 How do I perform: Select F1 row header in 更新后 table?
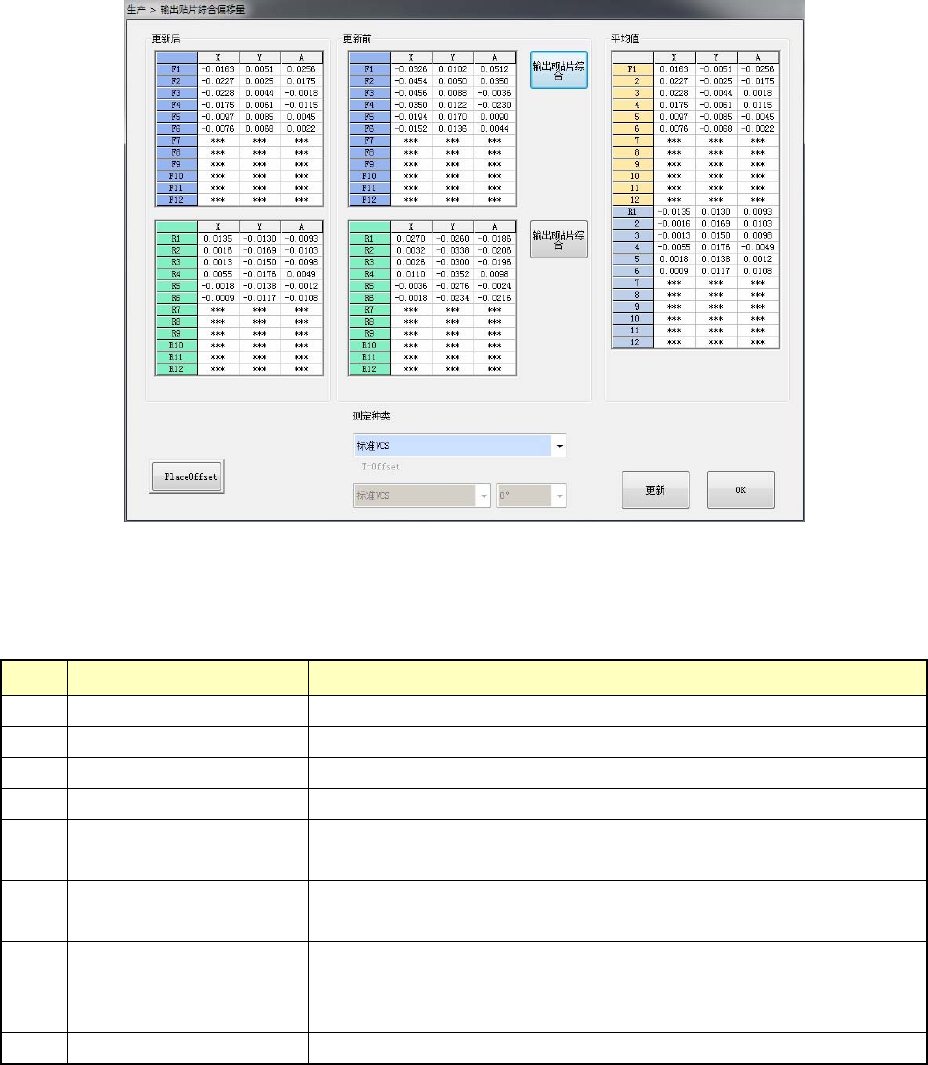177,69
